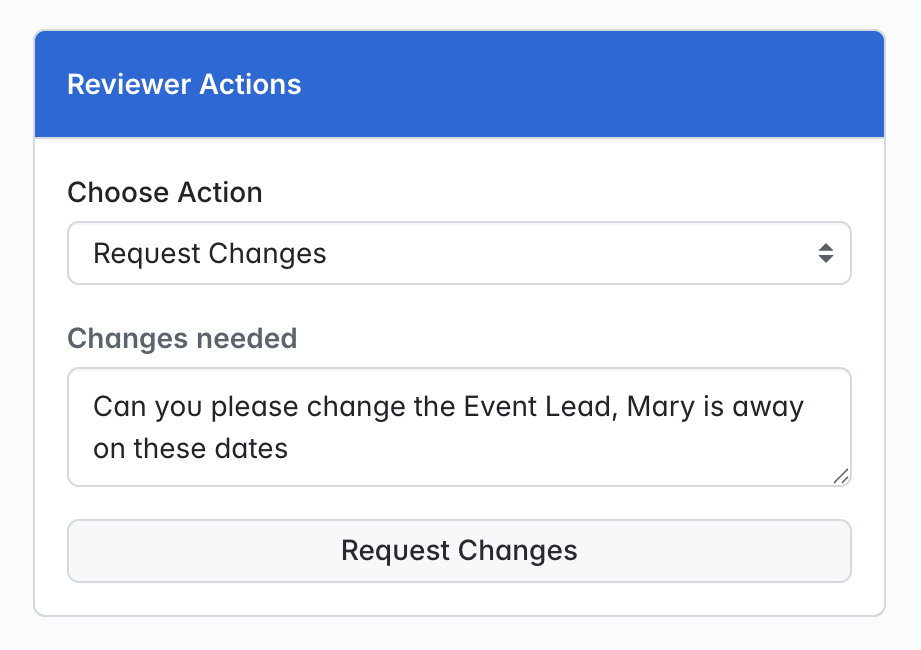Open the Choose Action dropdown
The image size is (921, 650).
(459, 253)
